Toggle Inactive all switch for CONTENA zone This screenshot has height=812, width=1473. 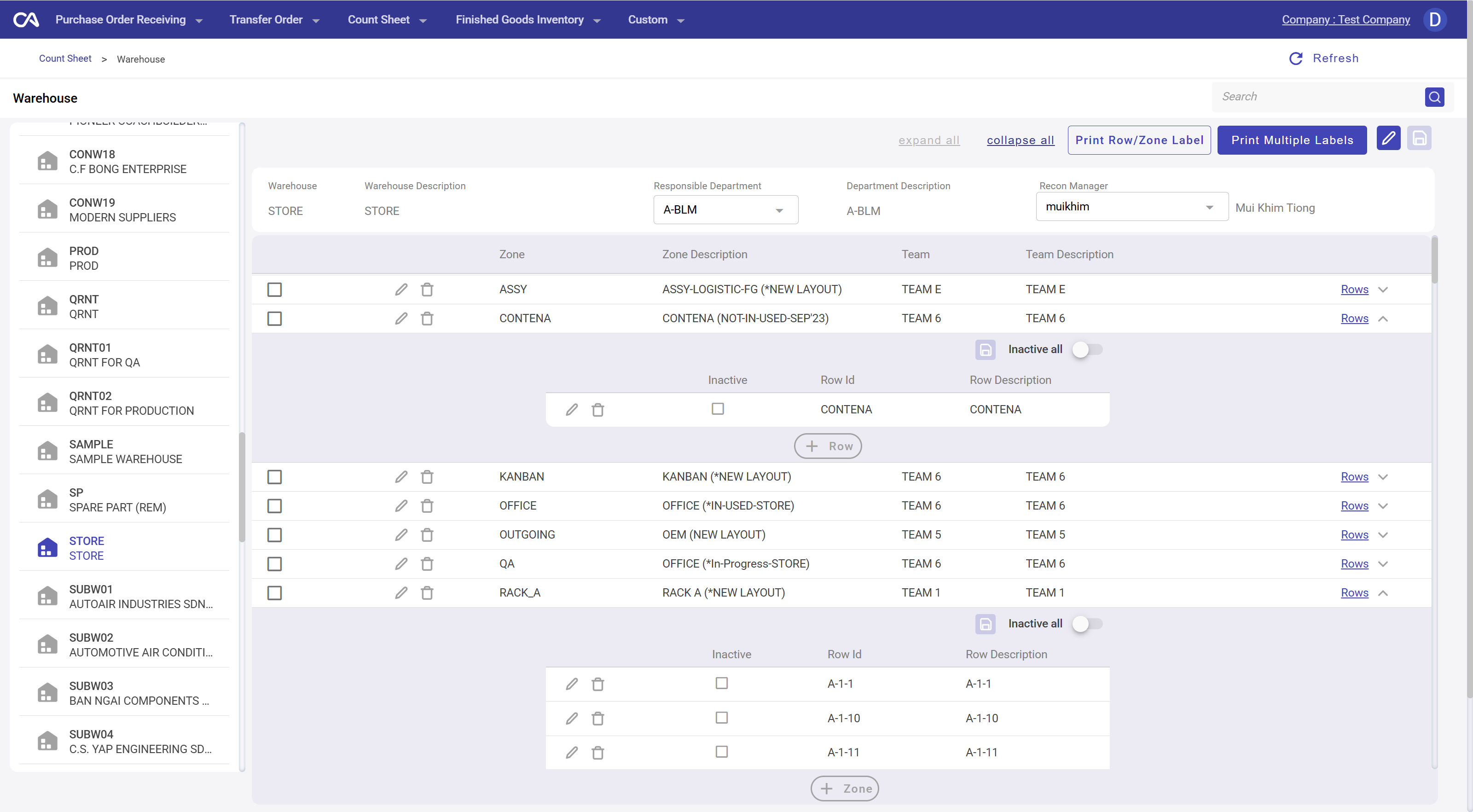[1087, 349]
